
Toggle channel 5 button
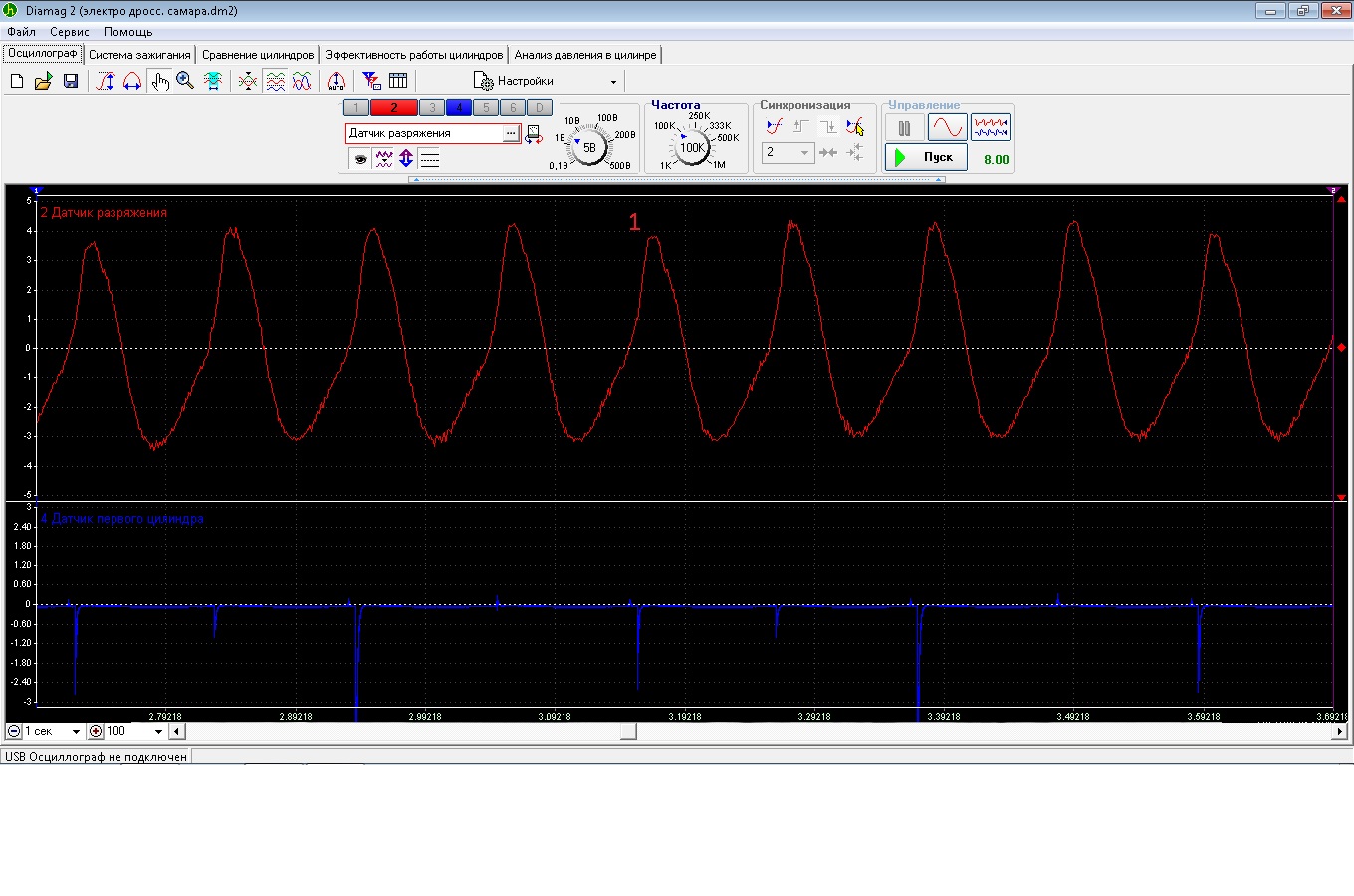pos(486,108)
